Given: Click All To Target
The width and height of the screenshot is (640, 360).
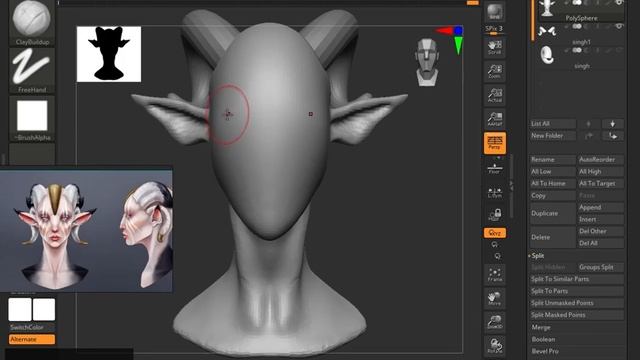Looking at the screenshot, I should pyautogui.click(x=600, y=184).
